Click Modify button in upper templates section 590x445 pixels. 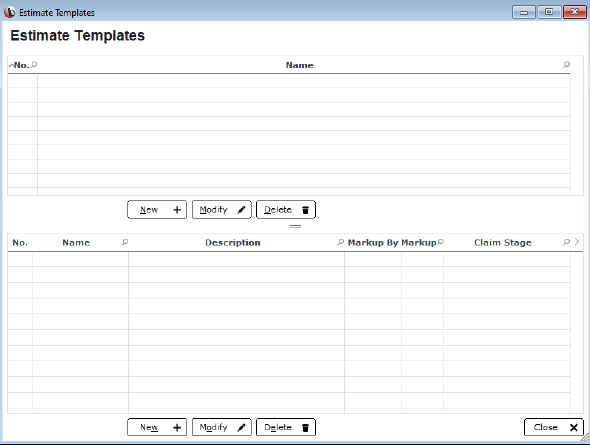point(222,210)
